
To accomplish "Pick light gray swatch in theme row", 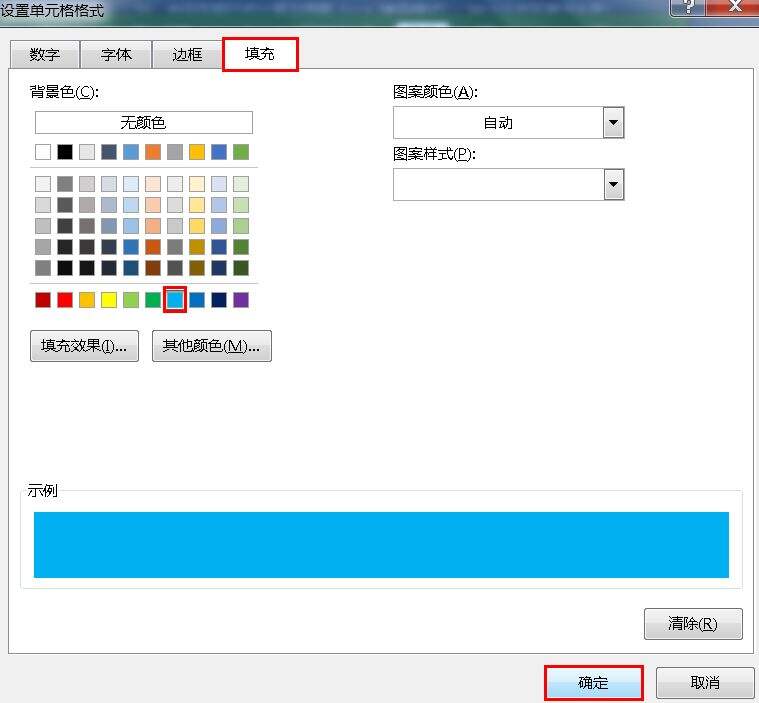I will [87, 152].
